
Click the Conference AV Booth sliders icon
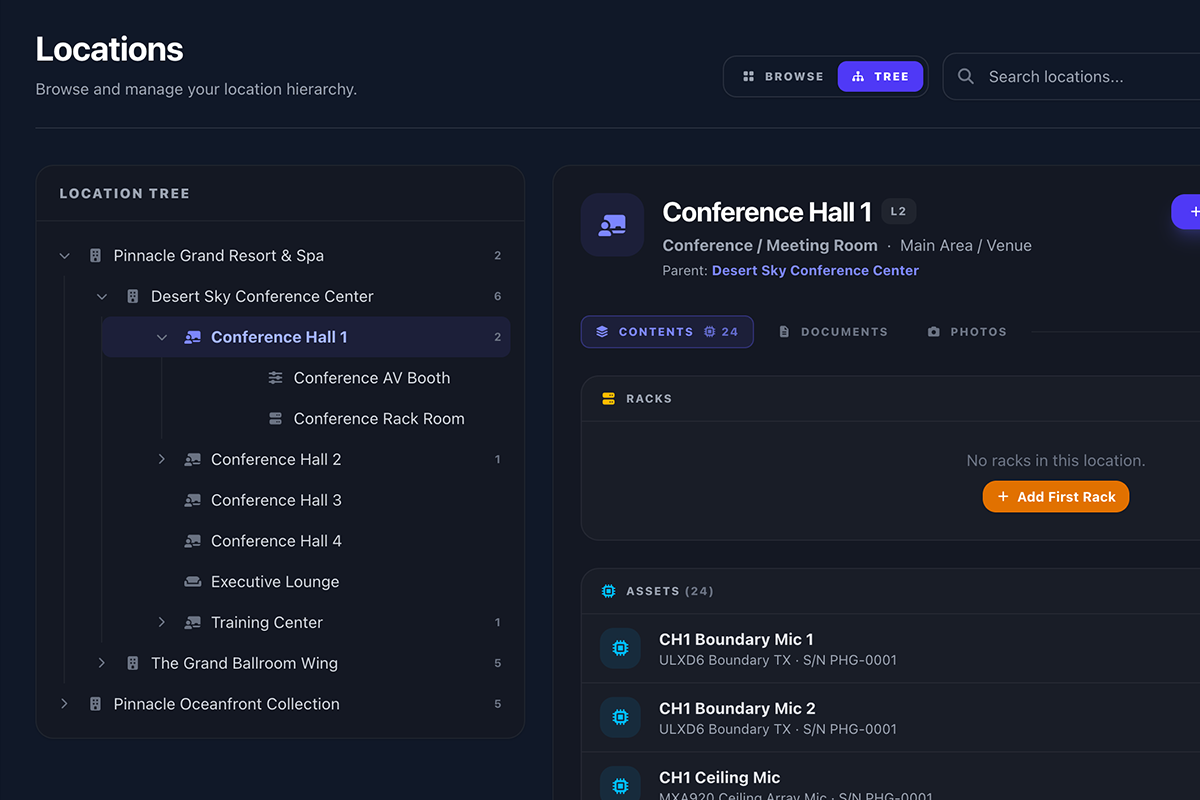tap(276, 378)
